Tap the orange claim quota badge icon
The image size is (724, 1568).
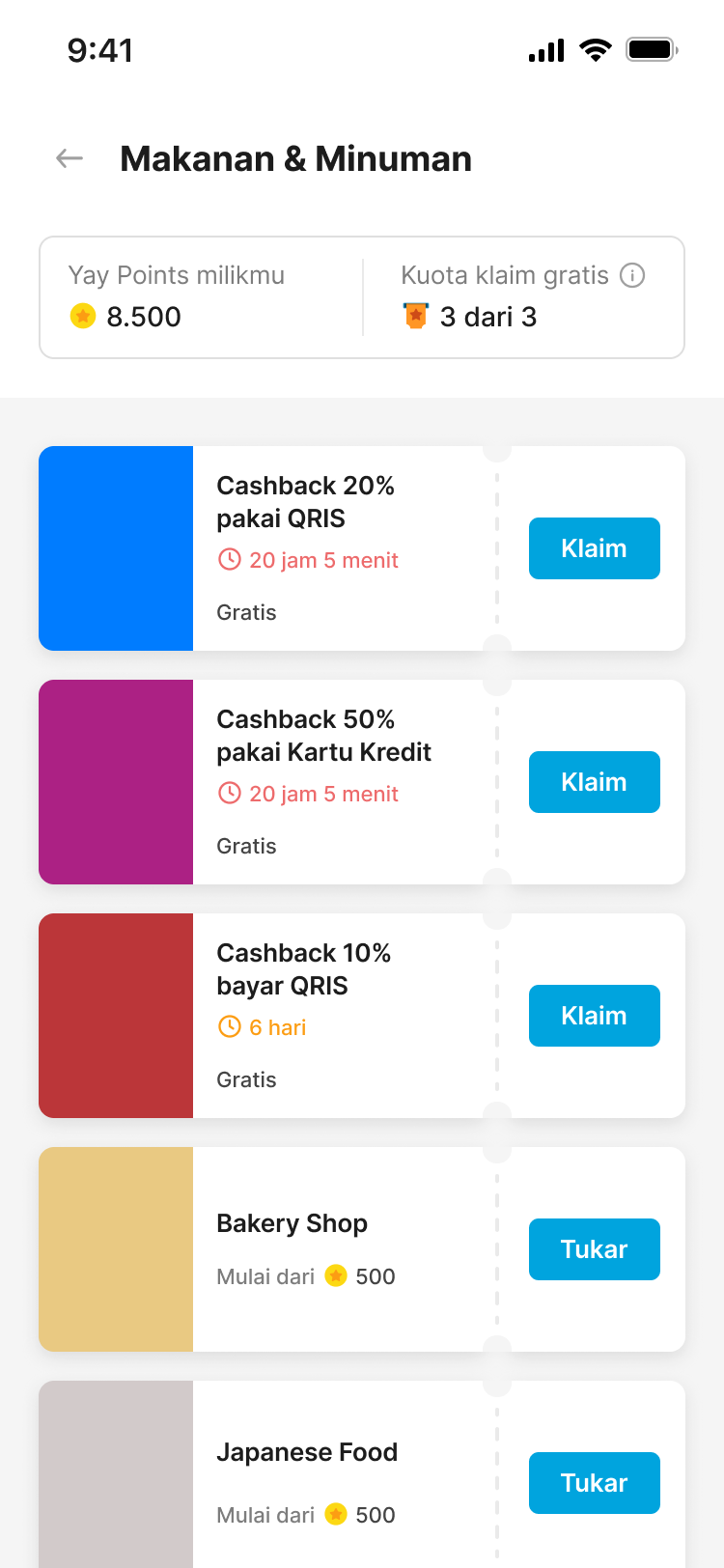[415, 316]
